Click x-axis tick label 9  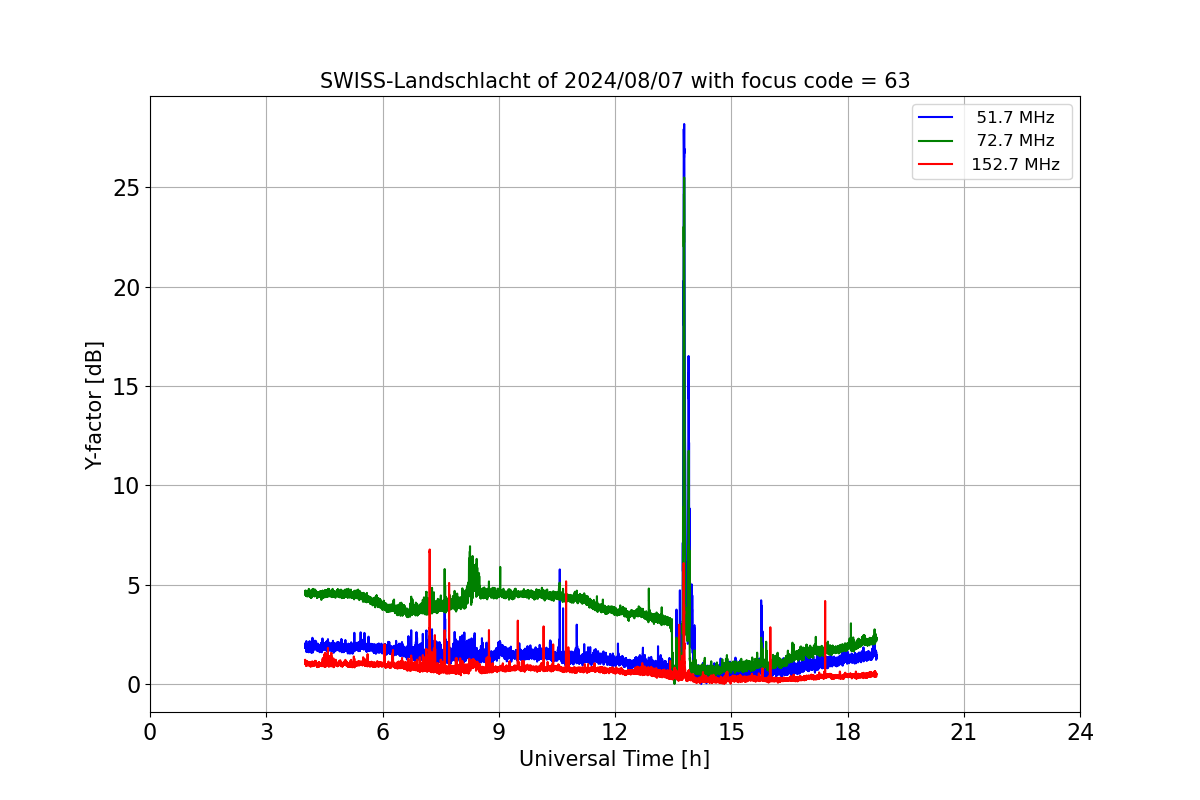click(x=499, y=731)
